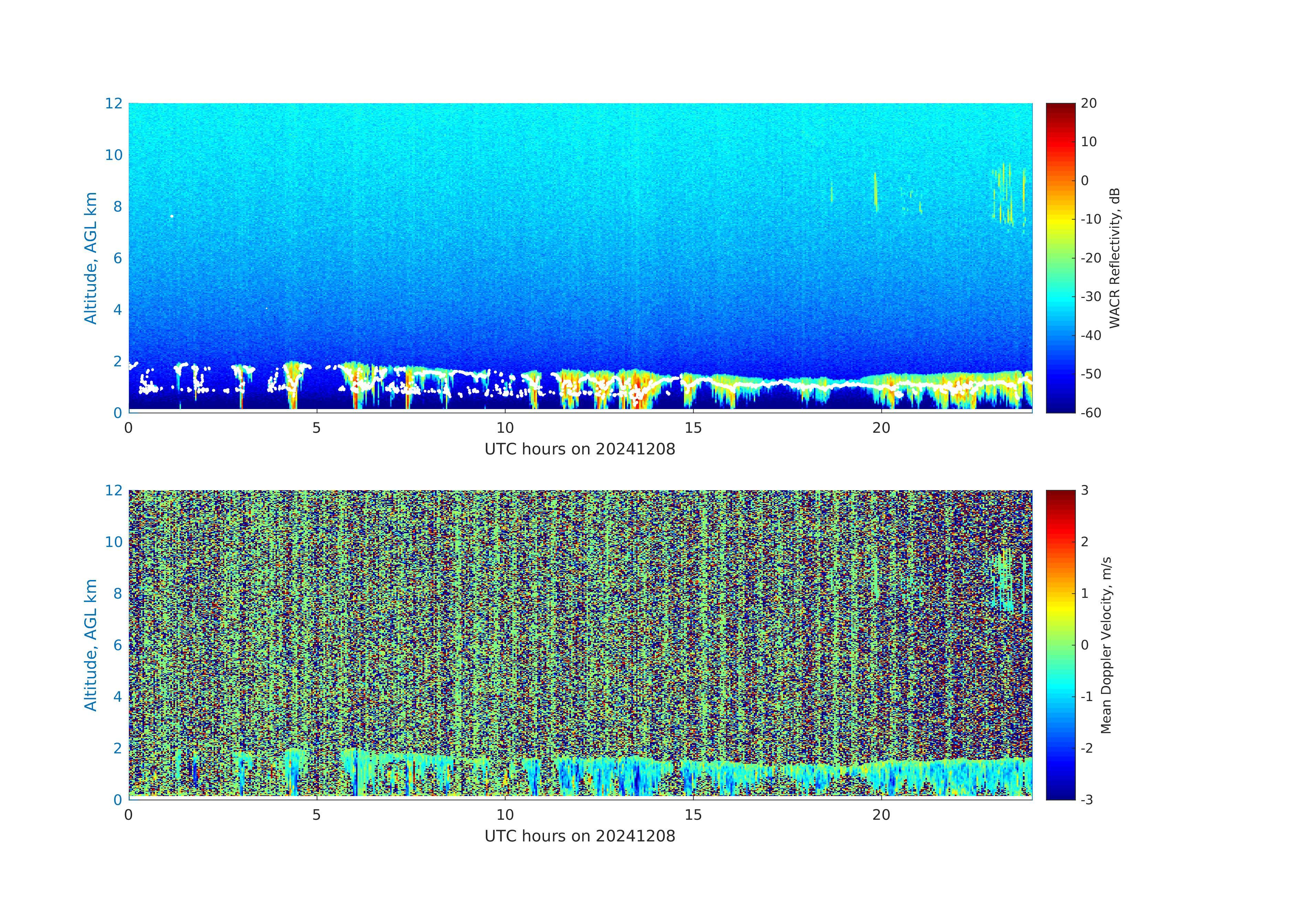This screenshot has width=1316, height=903.
Task: Click the 3 m/s label on velocity colorbar
Action: tap(1084, 490)
